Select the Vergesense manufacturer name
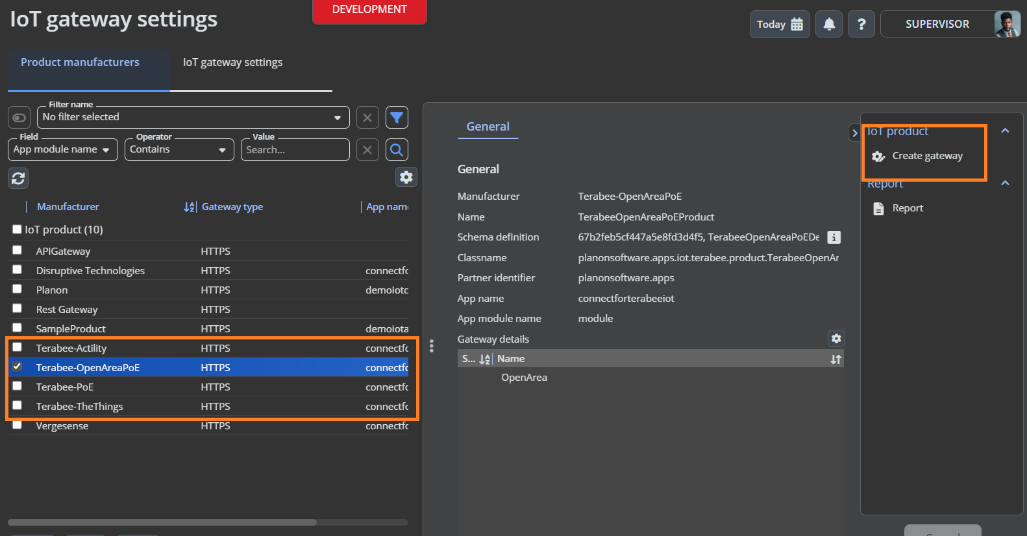 click(x=62, y=426)
